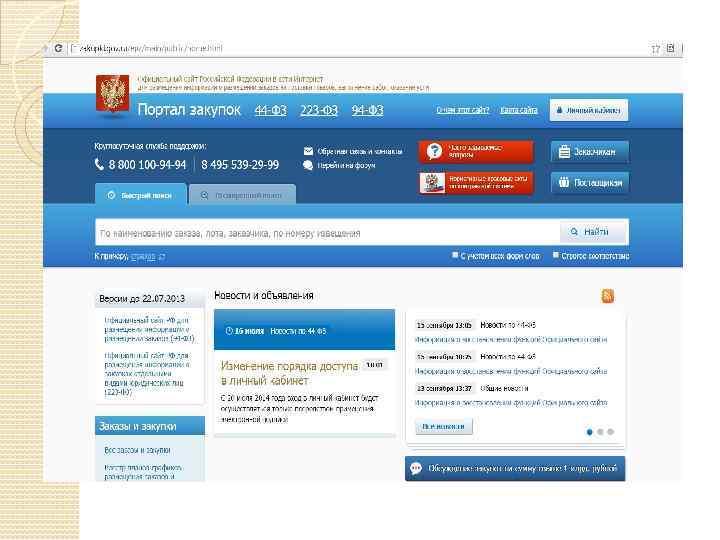Open Все заказы и закупки link

137,450
